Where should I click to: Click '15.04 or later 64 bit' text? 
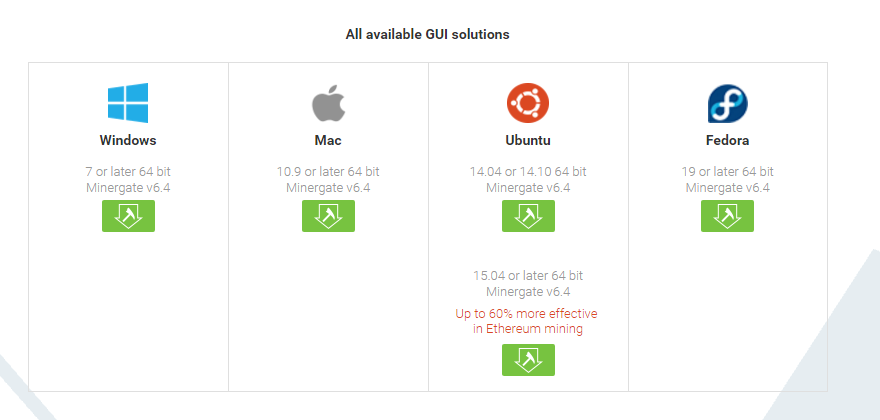click(x=528, y=275)
